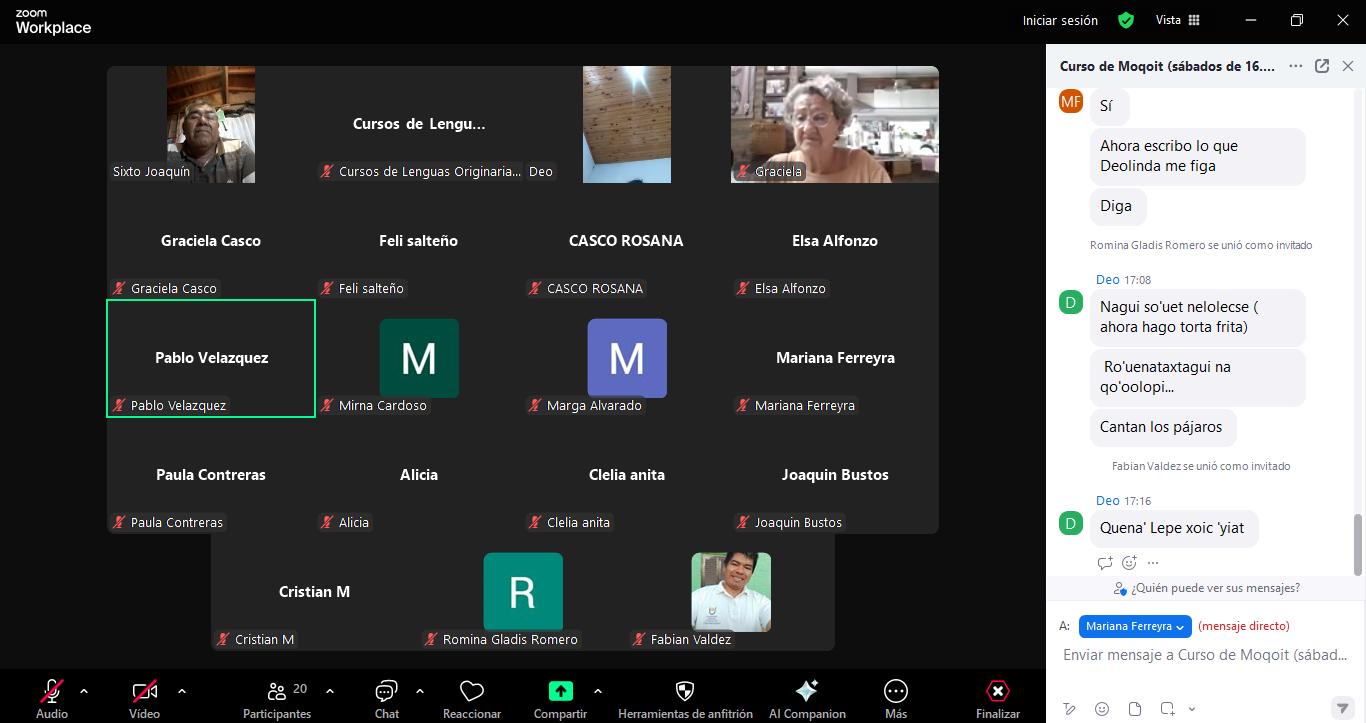This screenshot has height=723, width=1366.
Task: Send the chat message with arrow icon
Action: click(x=1342, y=709)
